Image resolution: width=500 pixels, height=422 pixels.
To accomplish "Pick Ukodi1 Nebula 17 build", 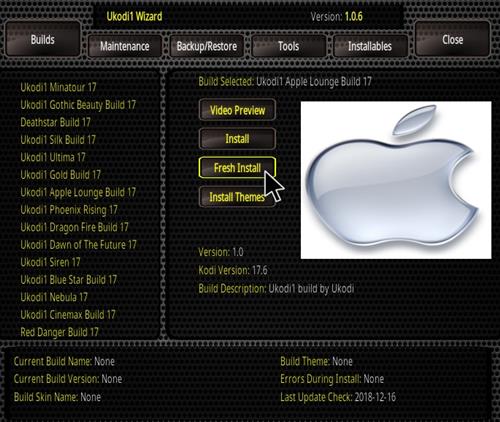I will click(54, 297).
